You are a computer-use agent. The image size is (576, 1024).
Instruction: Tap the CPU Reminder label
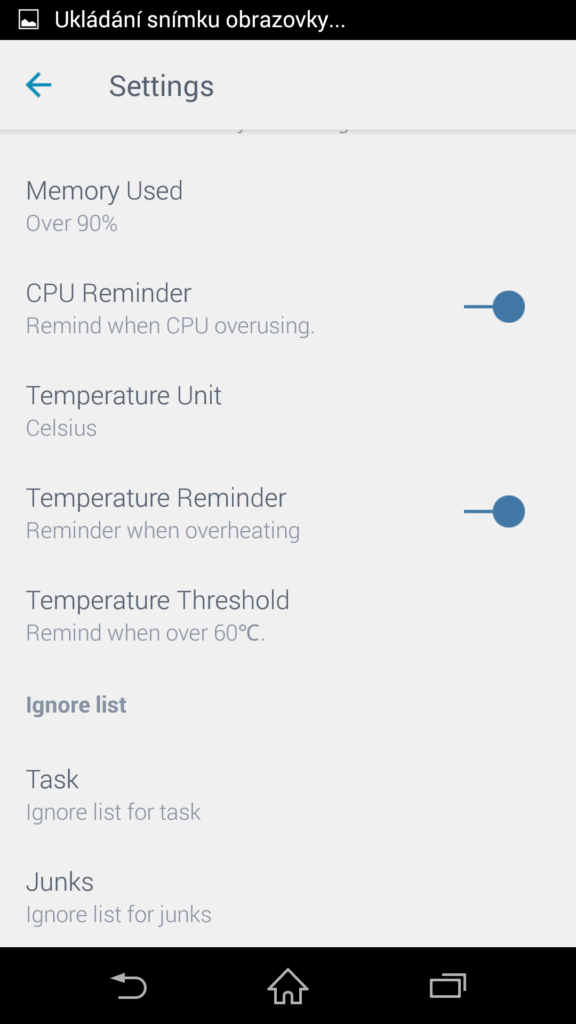pyautogui.click(x=108, y=293)
